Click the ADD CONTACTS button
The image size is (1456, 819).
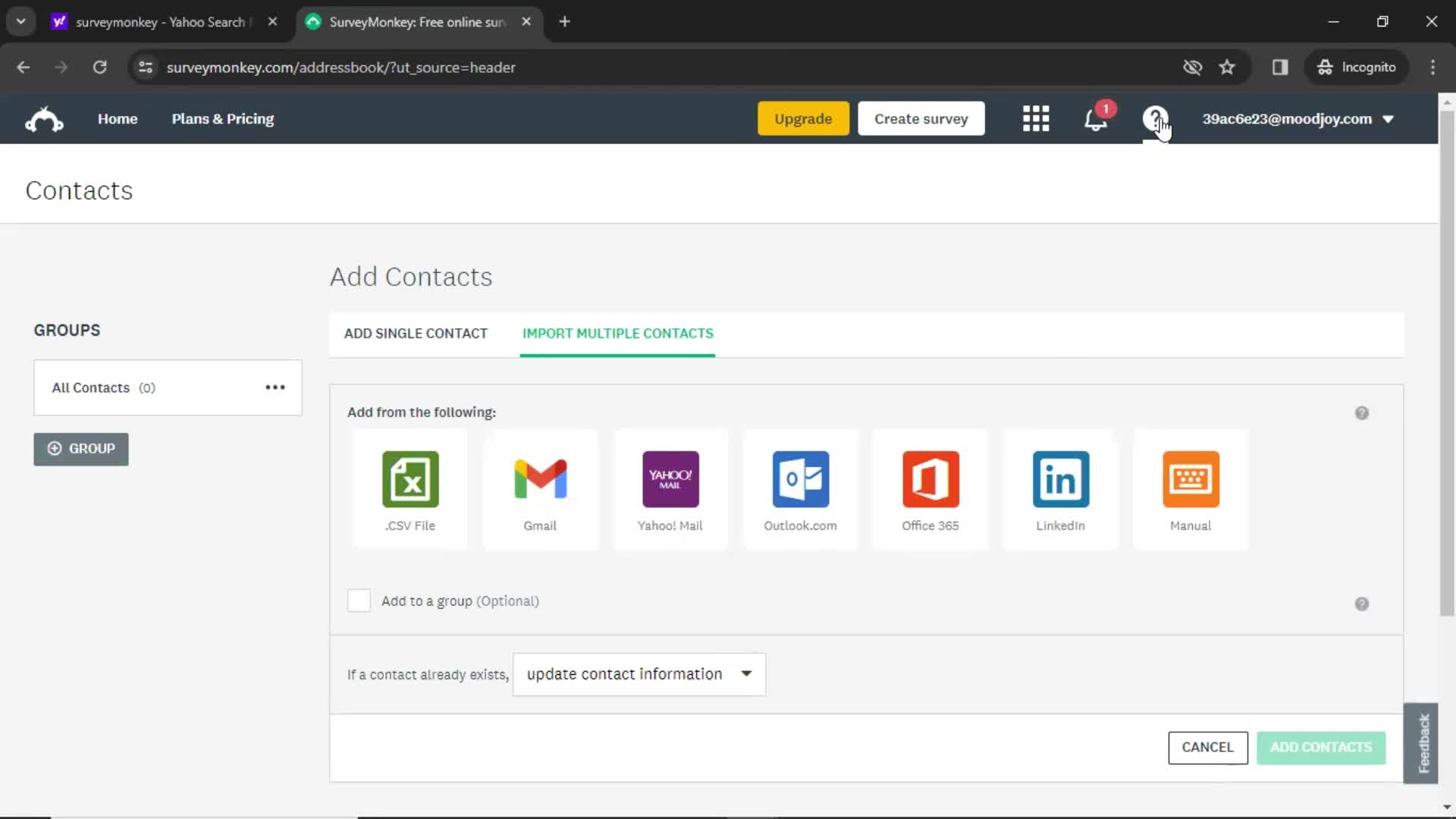(x=1321, y=746)
